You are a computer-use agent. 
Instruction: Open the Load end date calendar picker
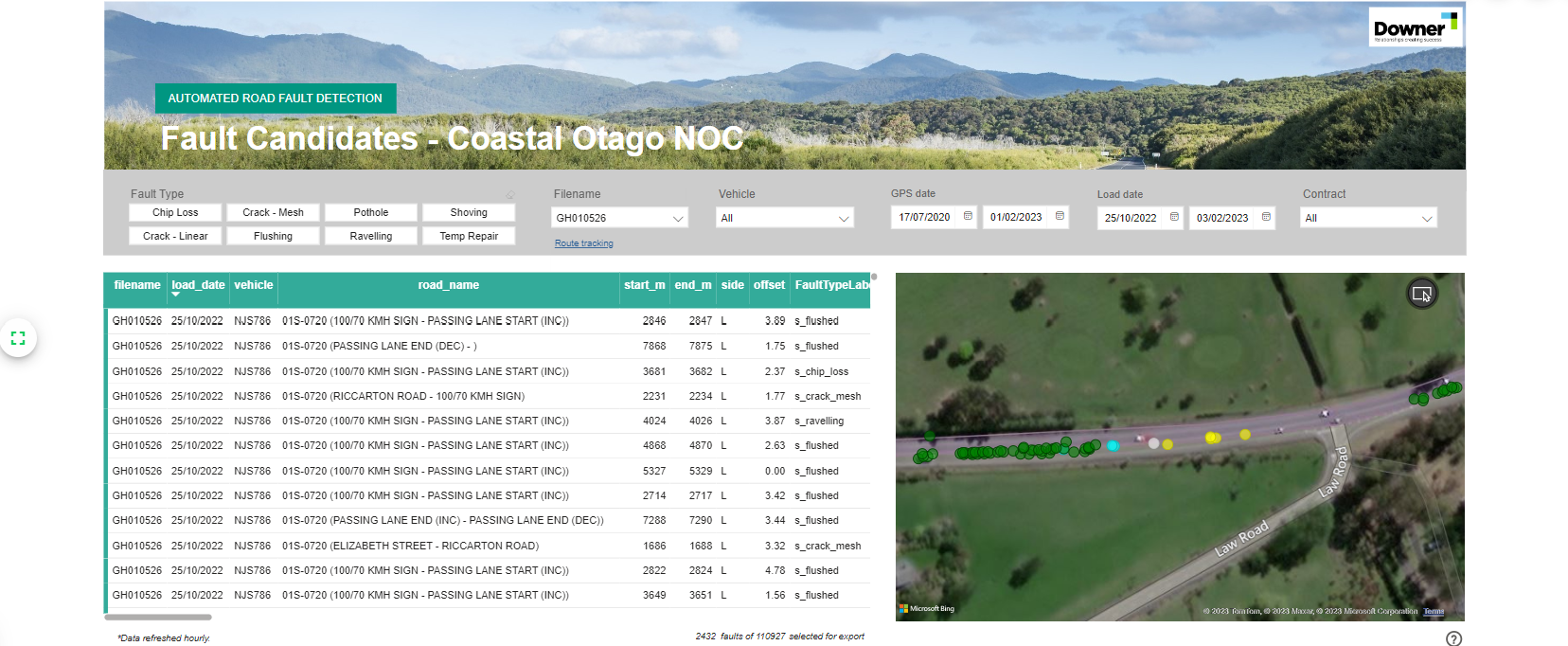click(x=1266, y=217)
